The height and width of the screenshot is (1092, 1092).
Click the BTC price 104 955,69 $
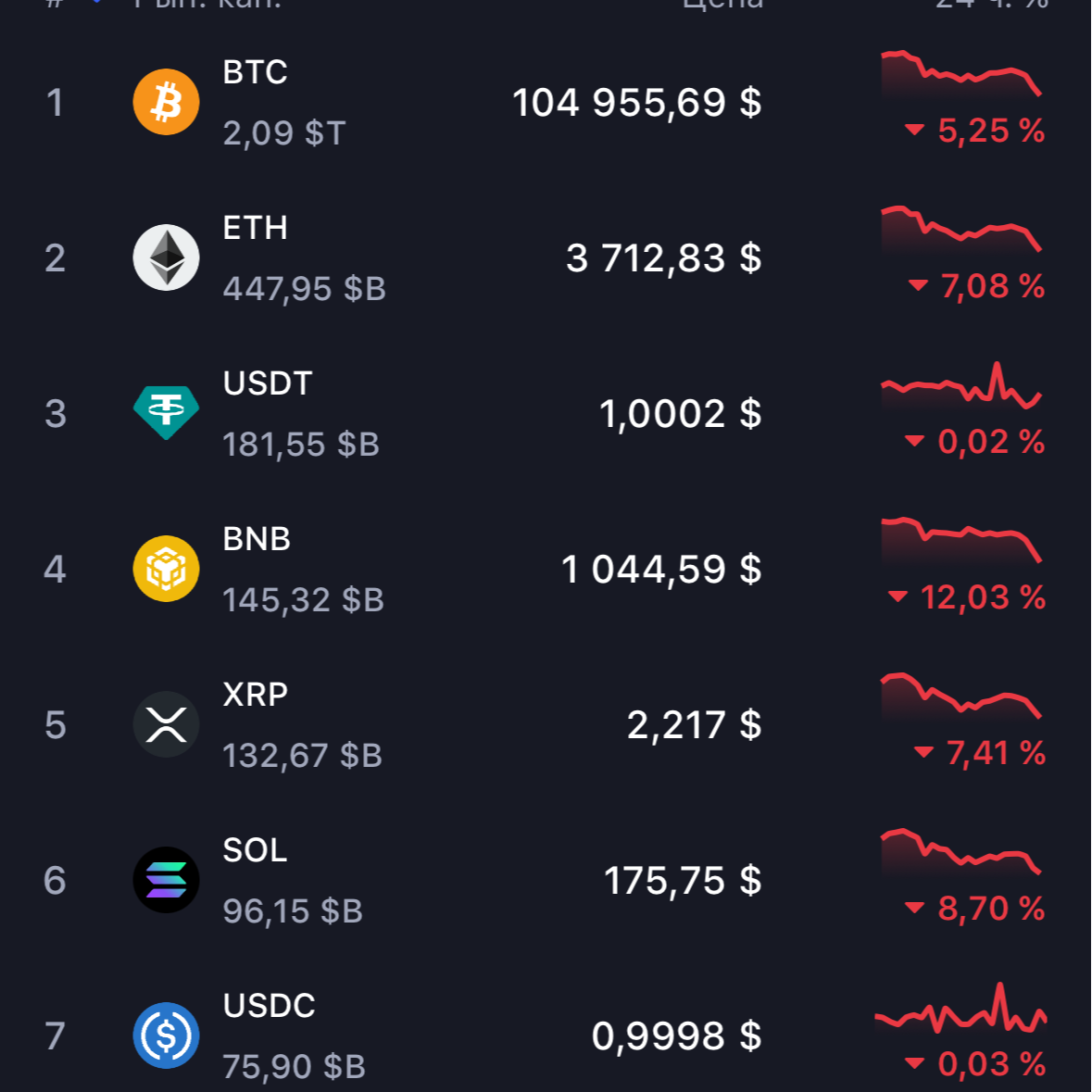tap(636, 103)
